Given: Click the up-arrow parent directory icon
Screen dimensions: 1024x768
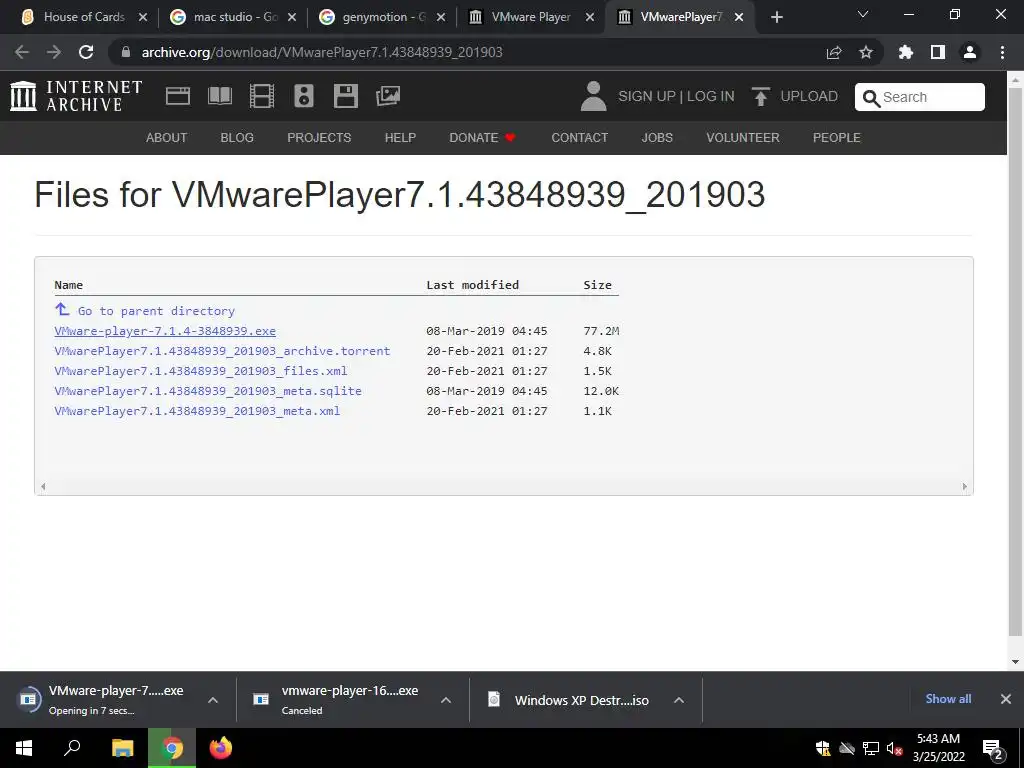Looking at the screenshot, I should point(62,309).
